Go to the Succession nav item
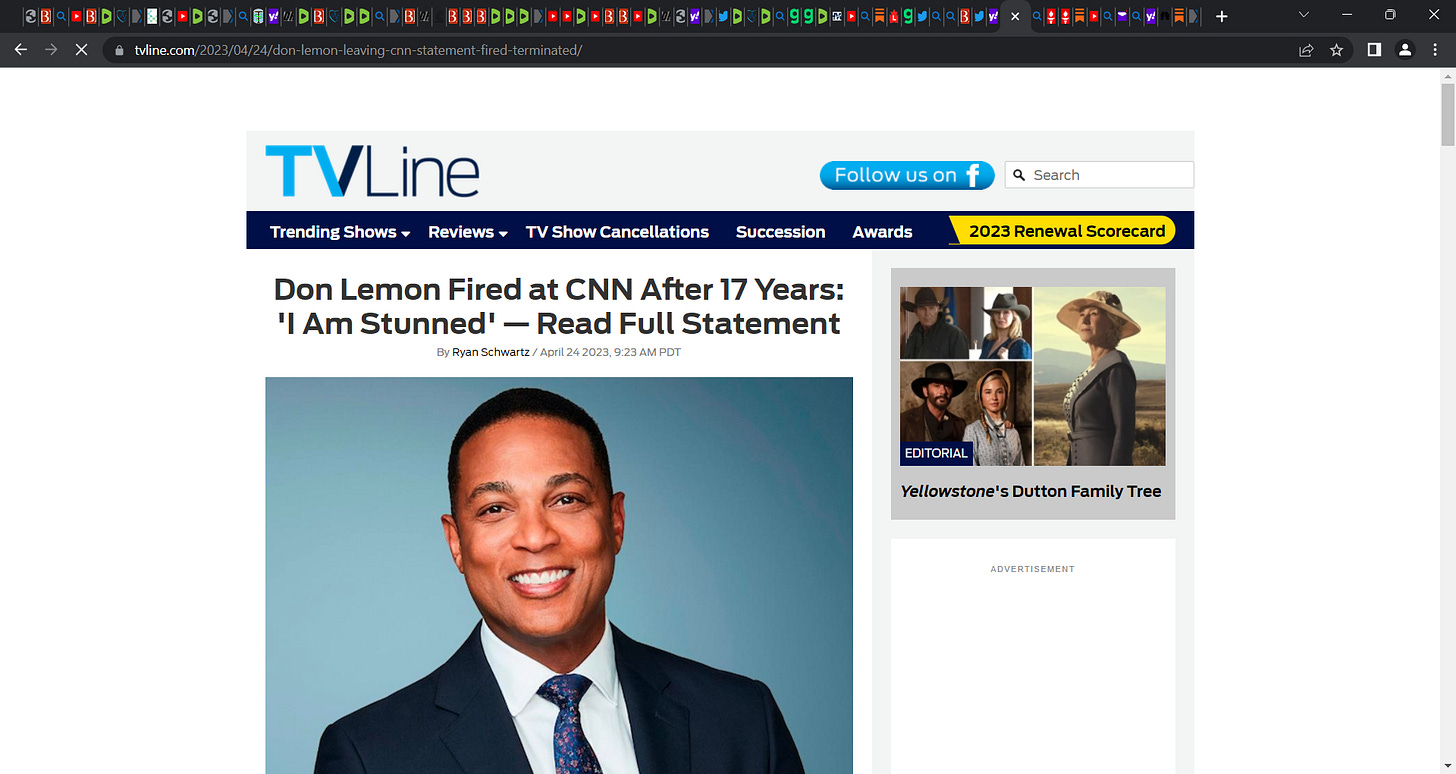1456x774 pixels. (780, 232)
